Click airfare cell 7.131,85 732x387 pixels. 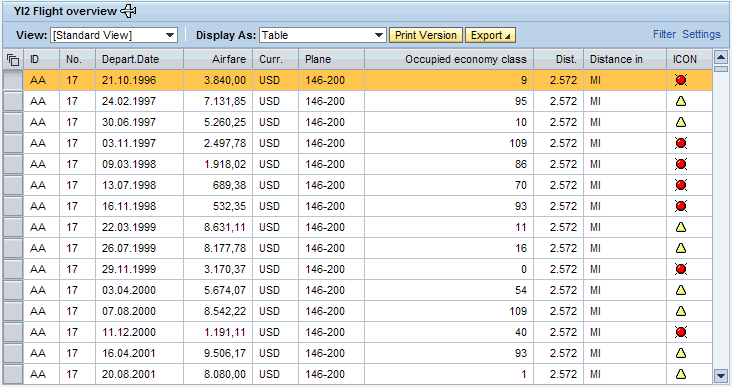pyautogui.click(x=218, y=101)
